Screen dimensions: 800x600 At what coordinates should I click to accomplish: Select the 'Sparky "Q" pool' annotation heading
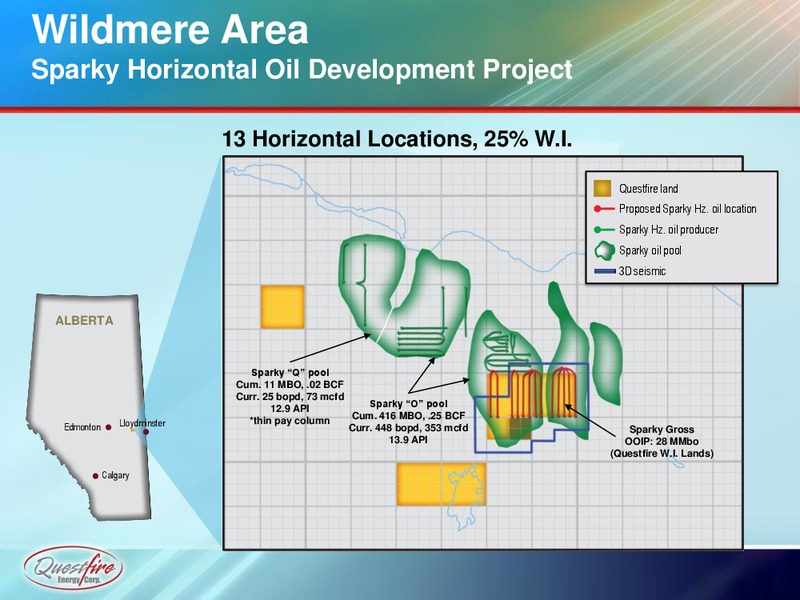[x=290, y=373]
